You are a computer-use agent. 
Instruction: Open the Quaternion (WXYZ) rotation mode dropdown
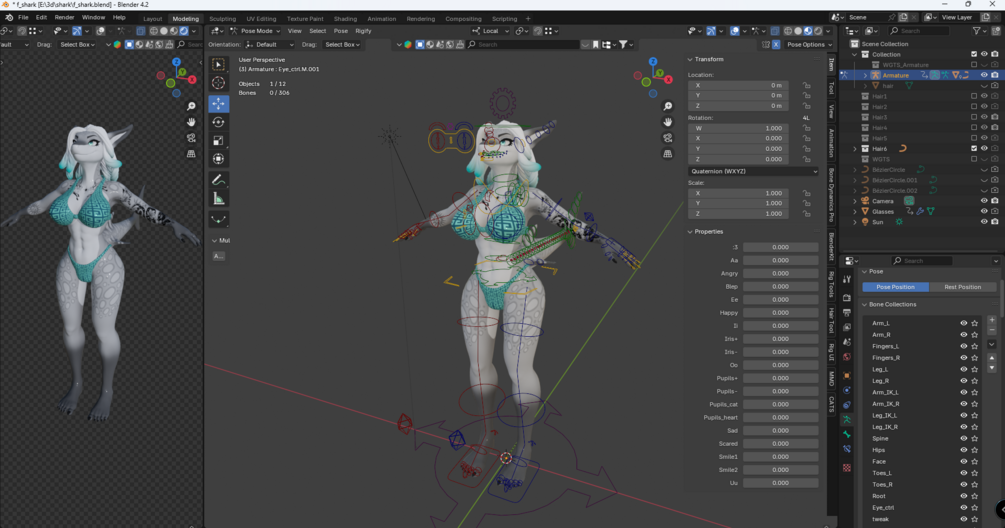(754, 171)
